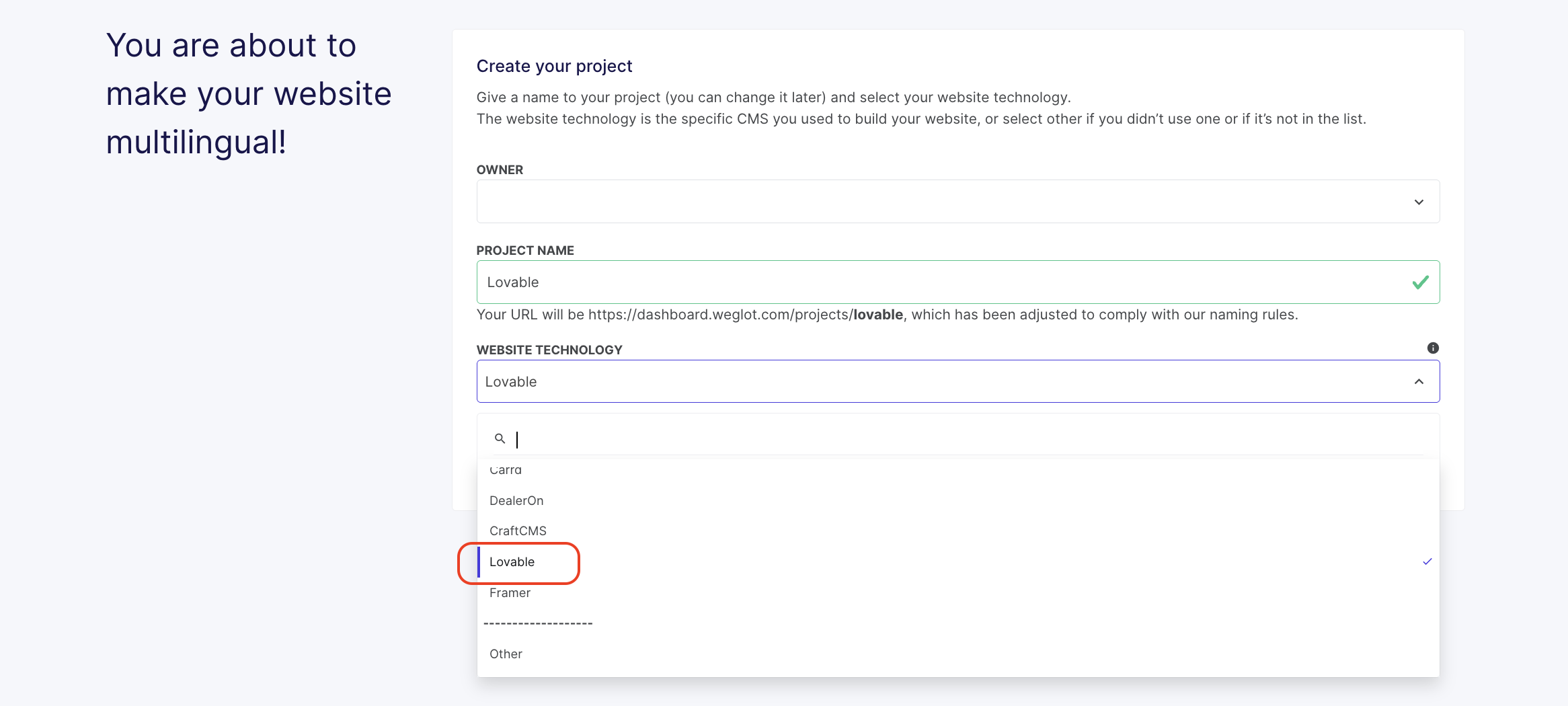Viewport: 1568px width, 706px height.
Task: Select the partially visible Carrd option
Action: (506, 470)
